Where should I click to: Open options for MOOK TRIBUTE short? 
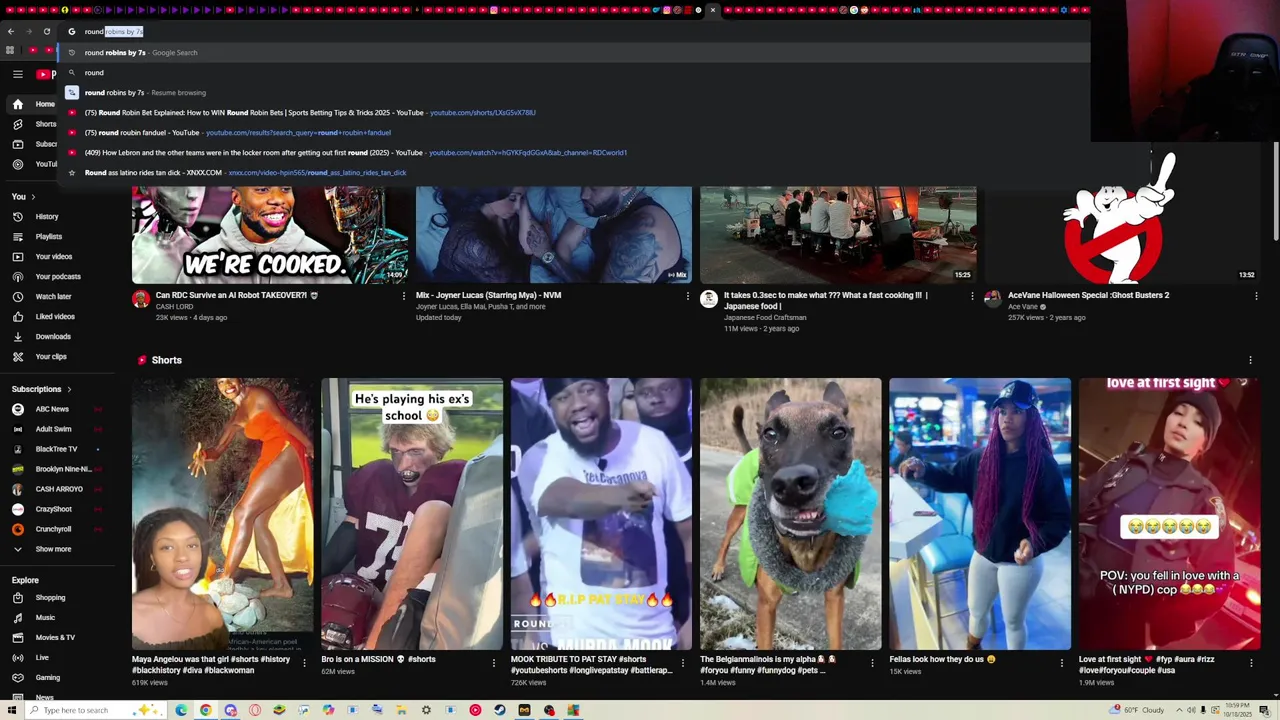pyautogui.click(x=683, y=663)
